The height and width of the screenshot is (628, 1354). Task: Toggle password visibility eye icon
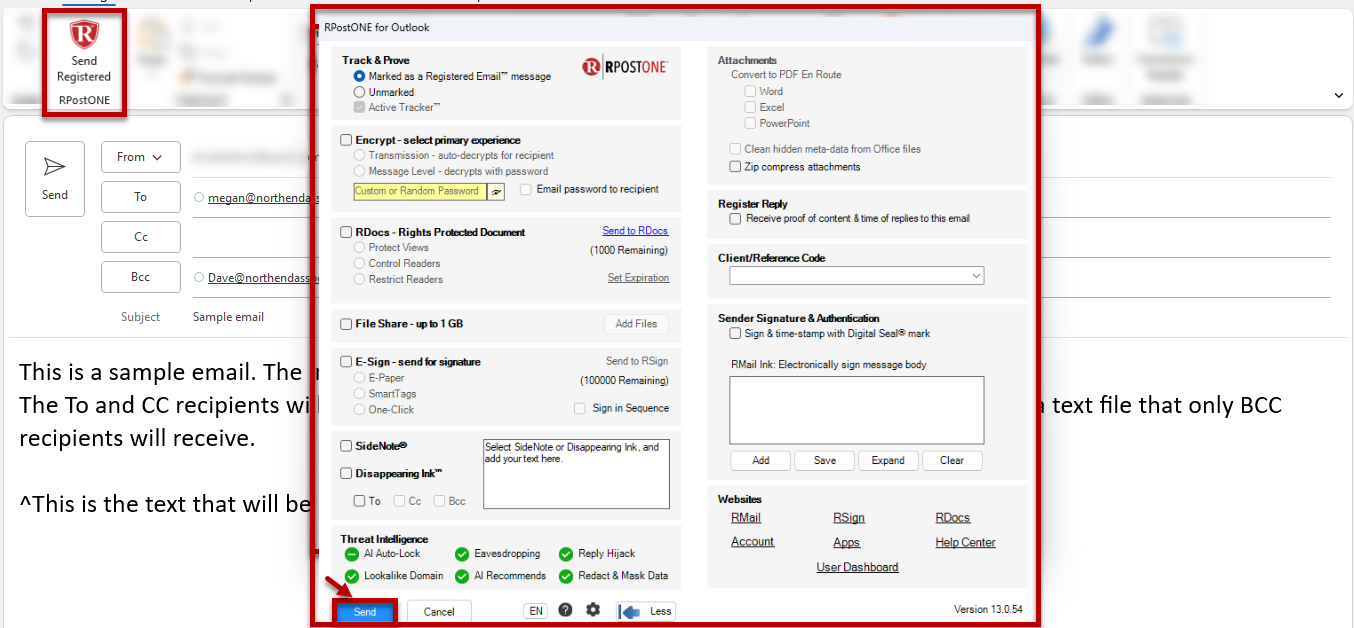click(497, 191)
